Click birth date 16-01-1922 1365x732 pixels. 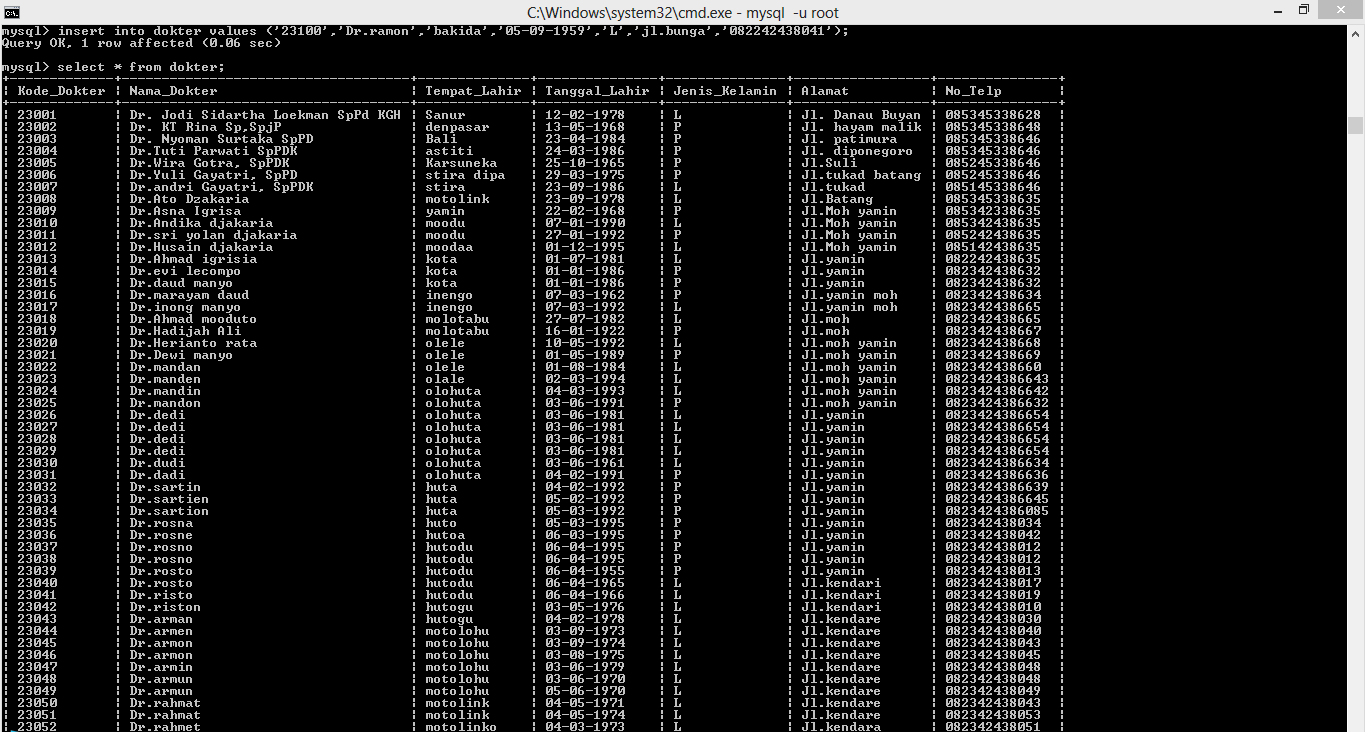pos(585,331)
